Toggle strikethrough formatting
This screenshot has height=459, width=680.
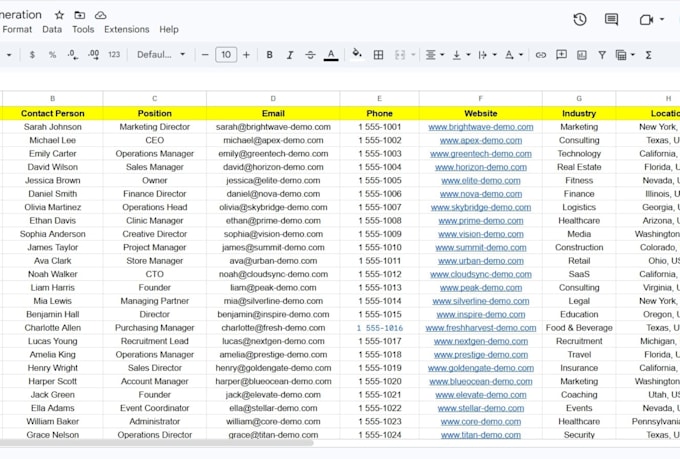(310, 55)
